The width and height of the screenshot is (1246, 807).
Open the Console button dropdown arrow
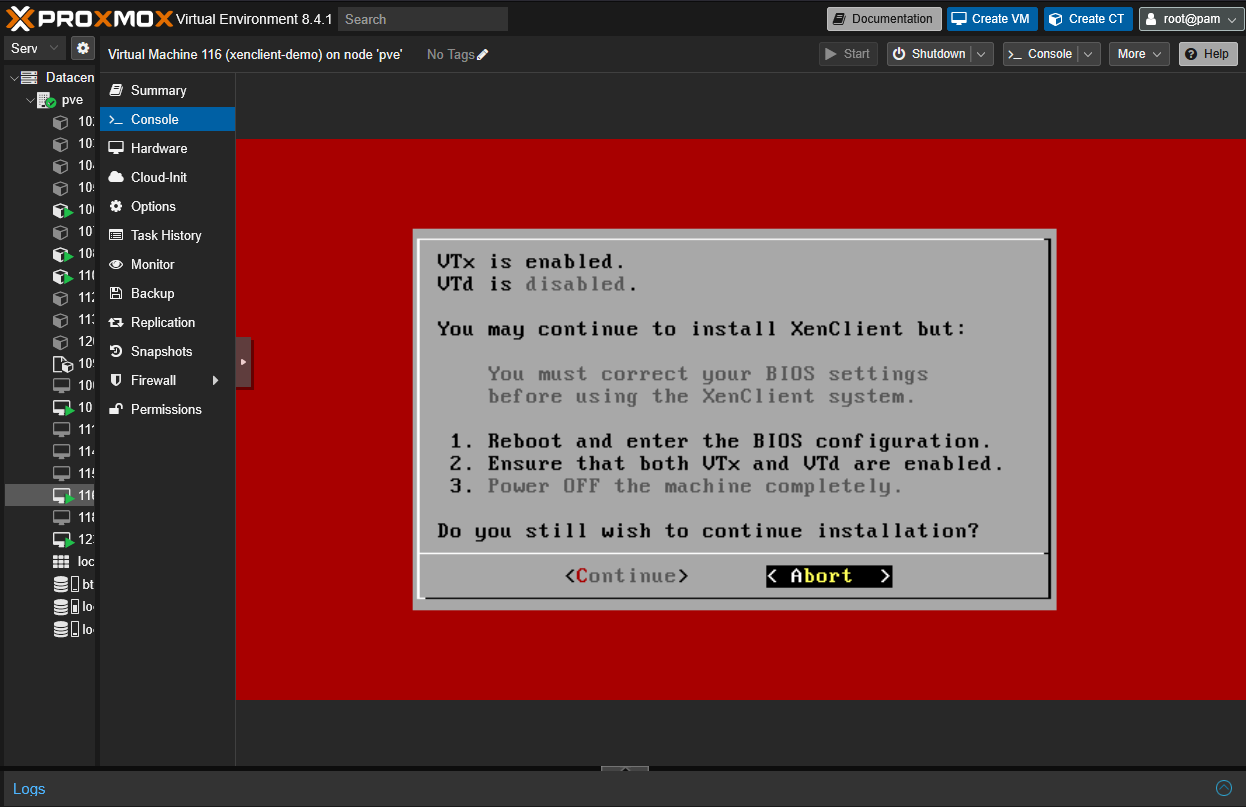click(x=1089, y=54)
